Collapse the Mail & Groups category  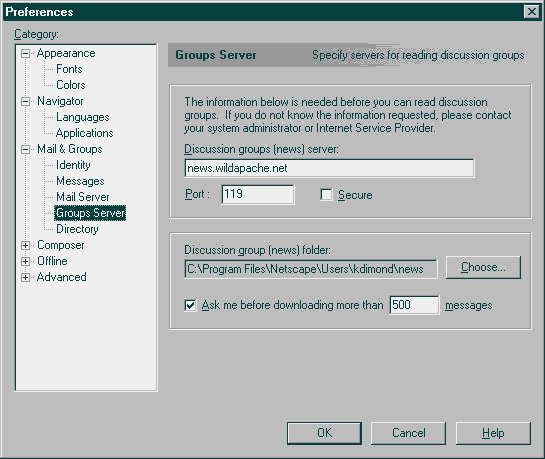pos(25,149)
